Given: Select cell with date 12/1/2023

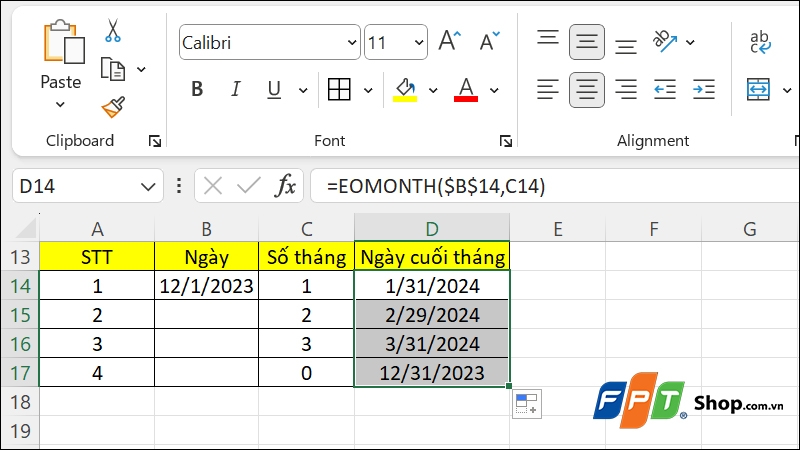Looking at the screenshot, I should click(207, 286).
